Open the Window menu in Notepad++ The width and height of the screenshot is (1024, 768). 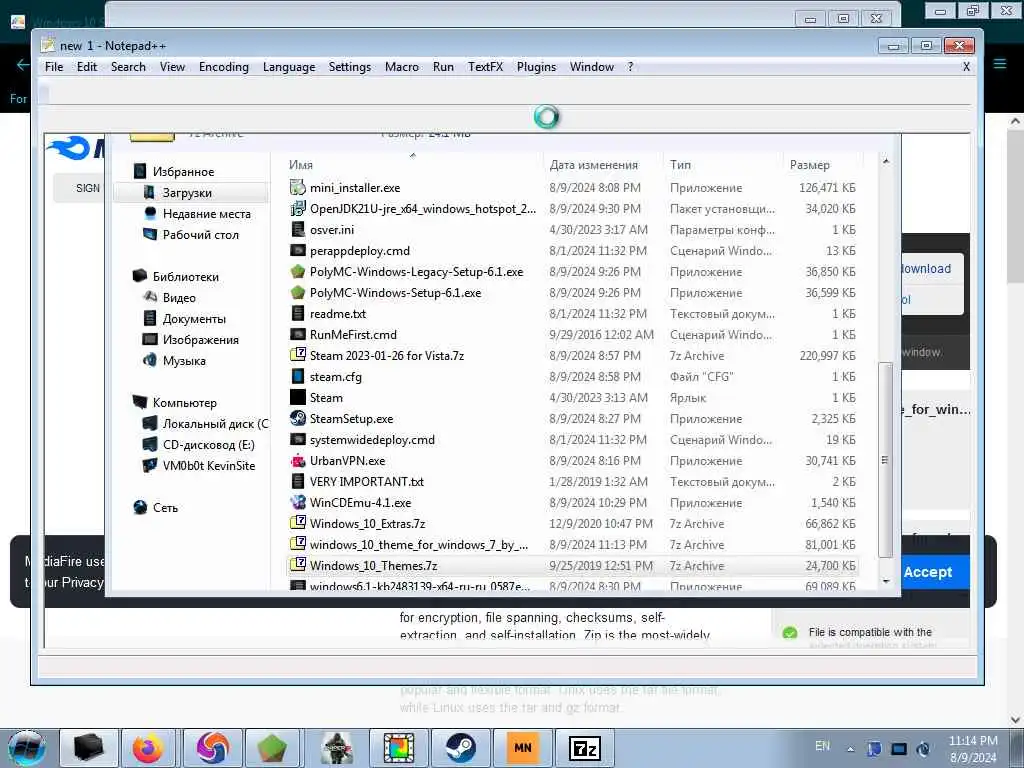592,67
